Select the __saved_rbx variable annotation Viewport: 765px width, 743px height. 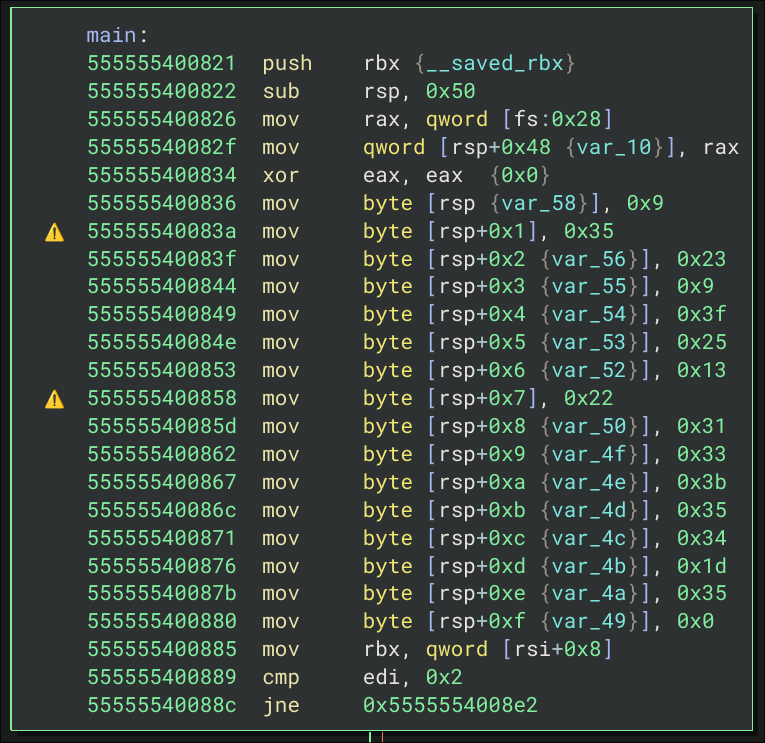point(499,64)
